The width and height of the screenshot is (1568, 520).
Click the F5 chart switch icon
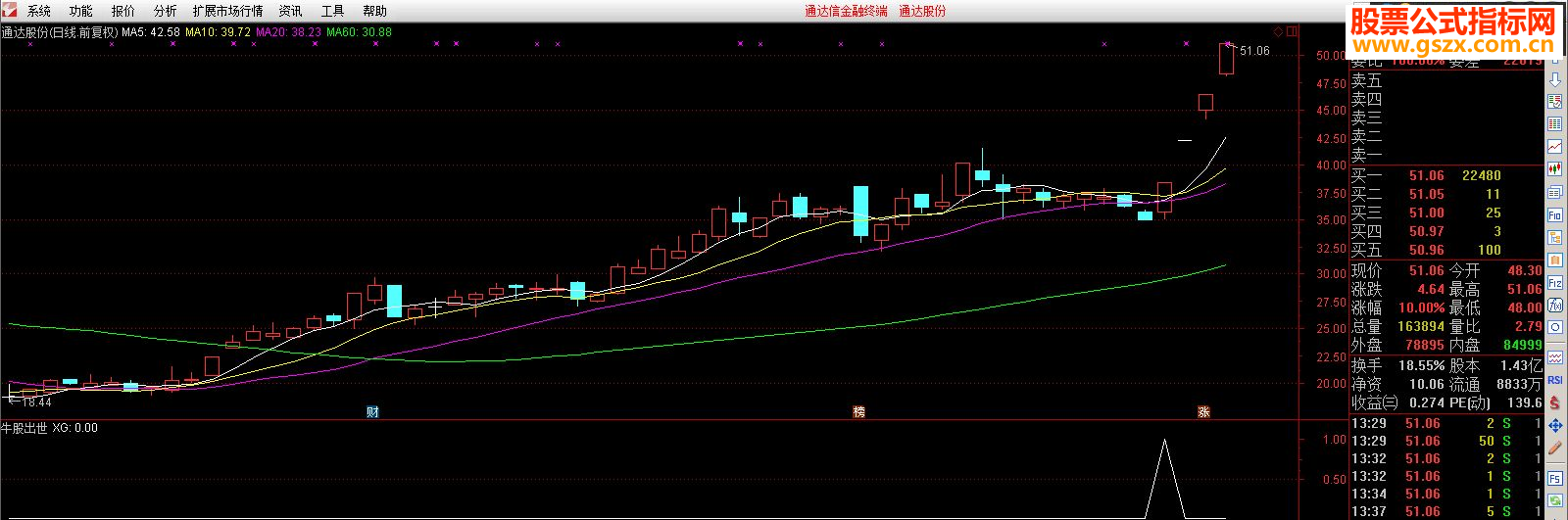[x=1555, y=478]
